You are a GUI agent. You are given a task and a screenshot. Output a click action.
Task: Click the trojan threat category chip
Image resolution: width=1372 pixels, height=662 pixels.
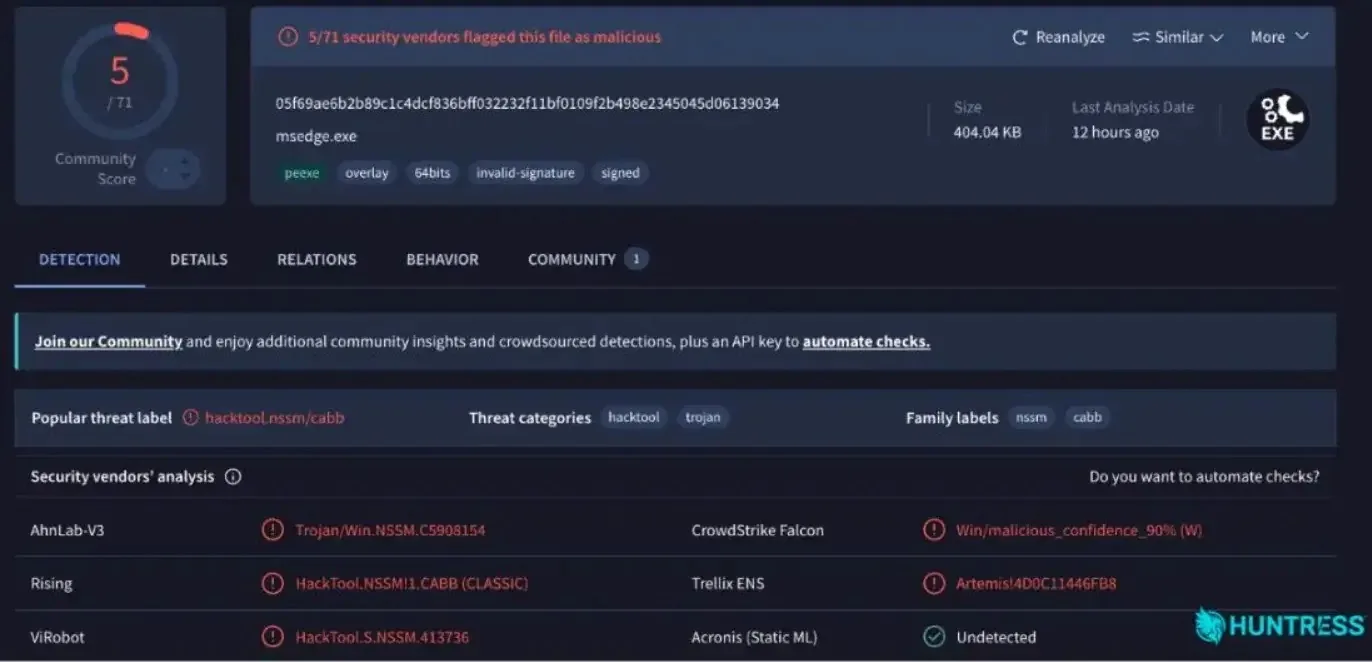[x=703, y=417]
